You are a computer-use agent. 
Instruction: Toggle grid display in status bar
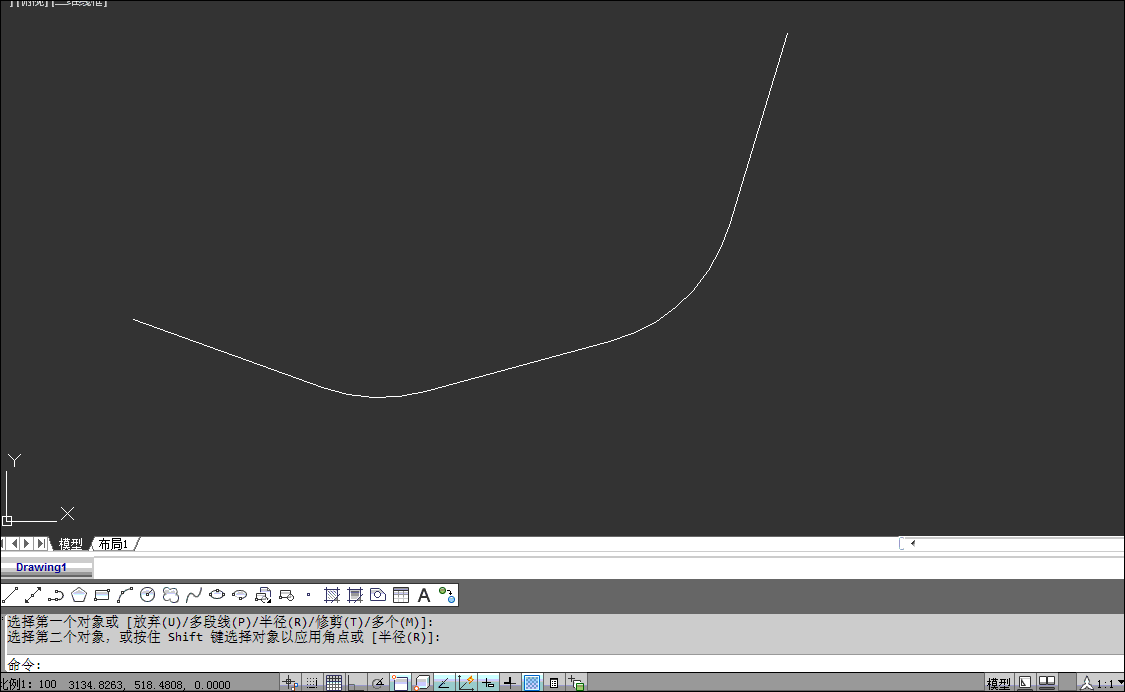(x=334, y=683)
